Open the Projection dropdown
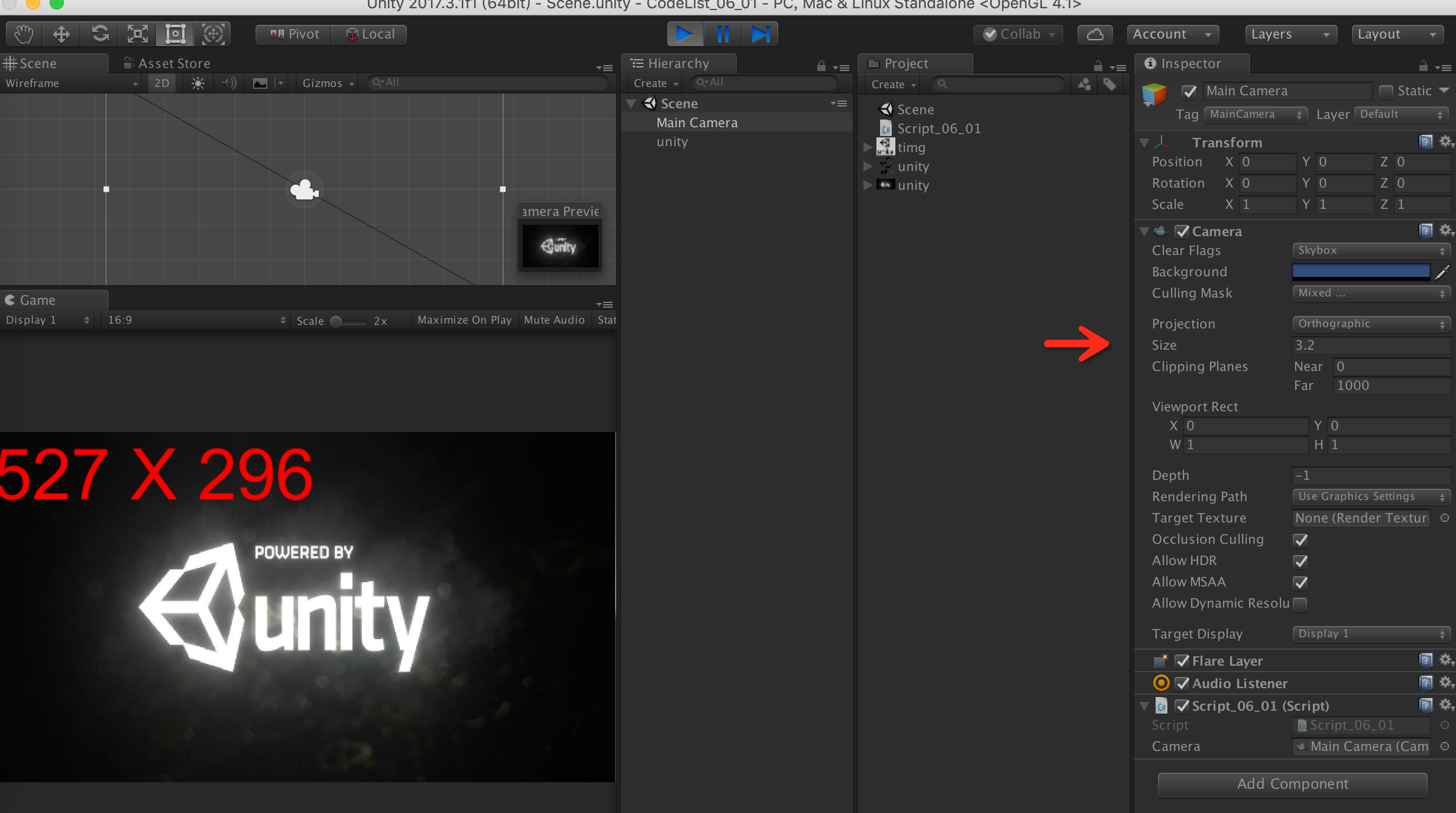Screen dimensions: 1456x813 pos(1371,324)
